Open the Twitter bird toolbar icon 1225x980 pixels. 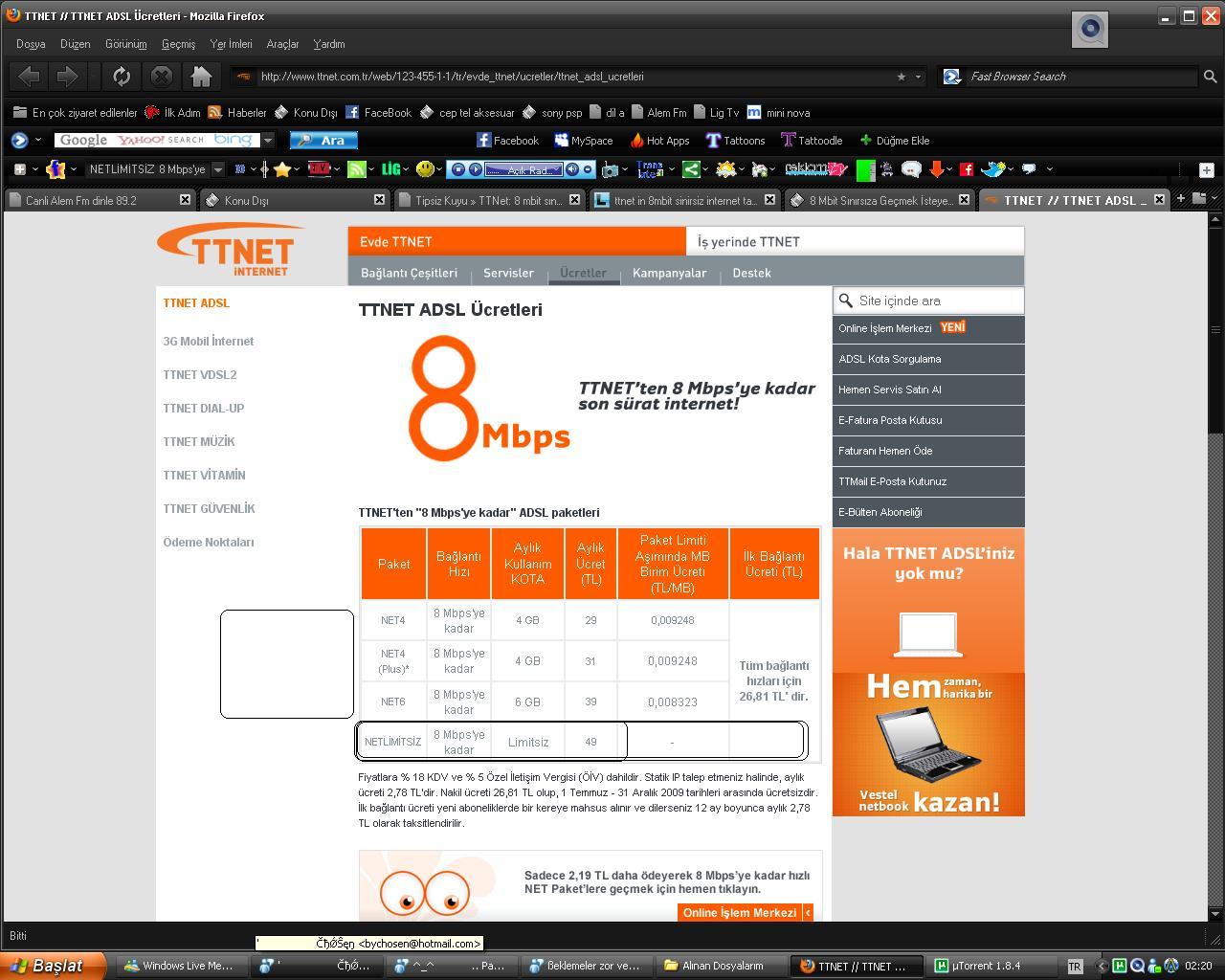point(992,169)
